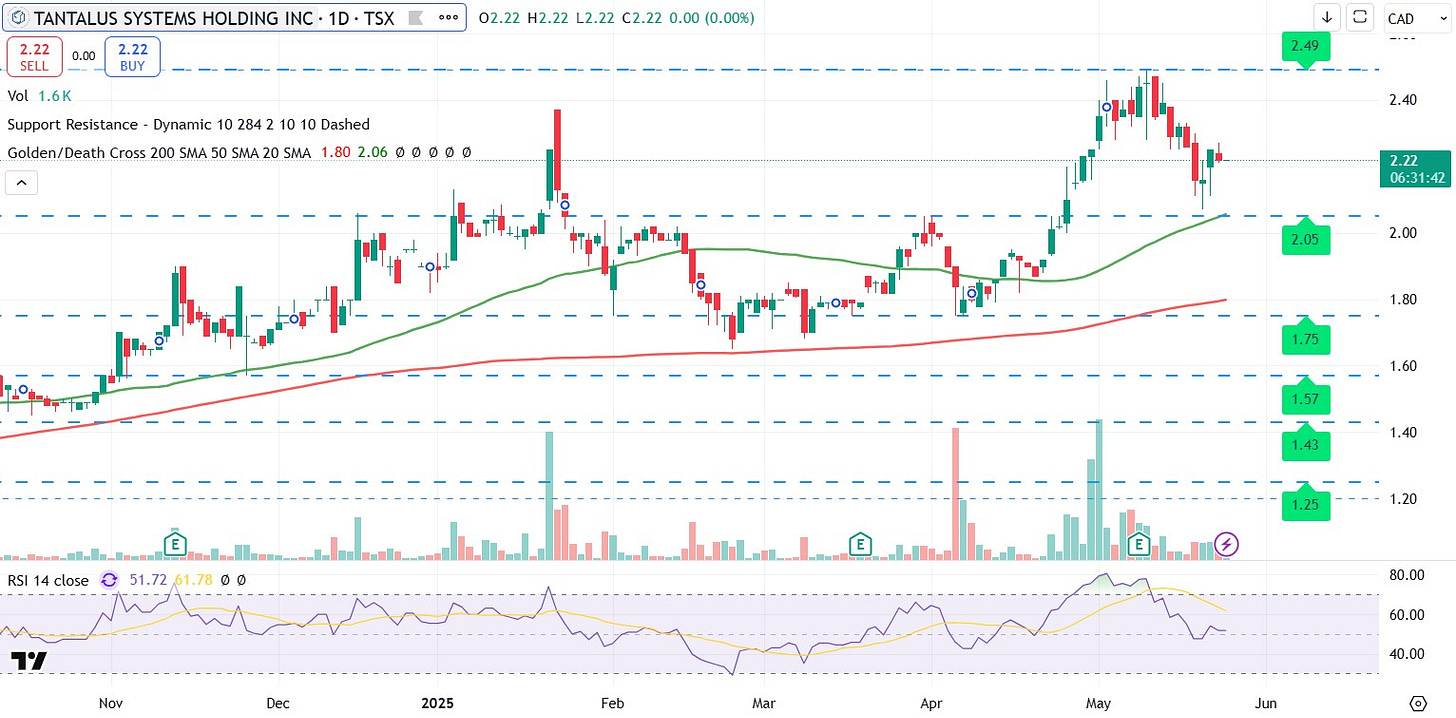
Task: Click the 1.25 support level label
Action: click(x=1306, y=504)
